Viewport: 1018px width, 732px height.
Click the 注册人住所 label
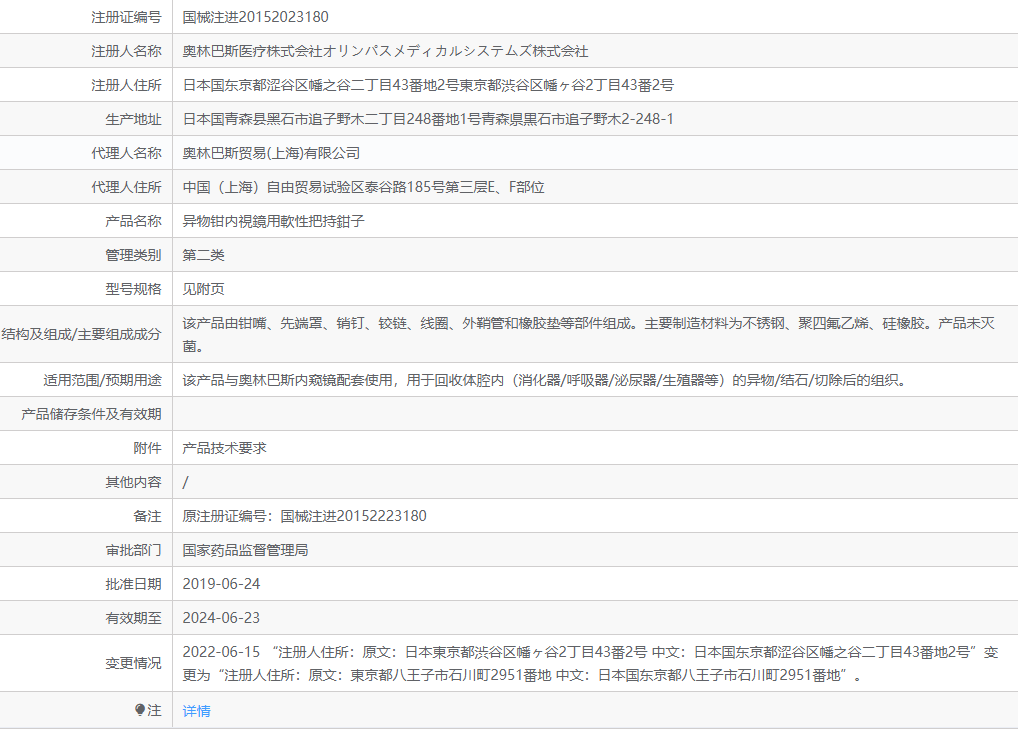[x=126, y=85]
